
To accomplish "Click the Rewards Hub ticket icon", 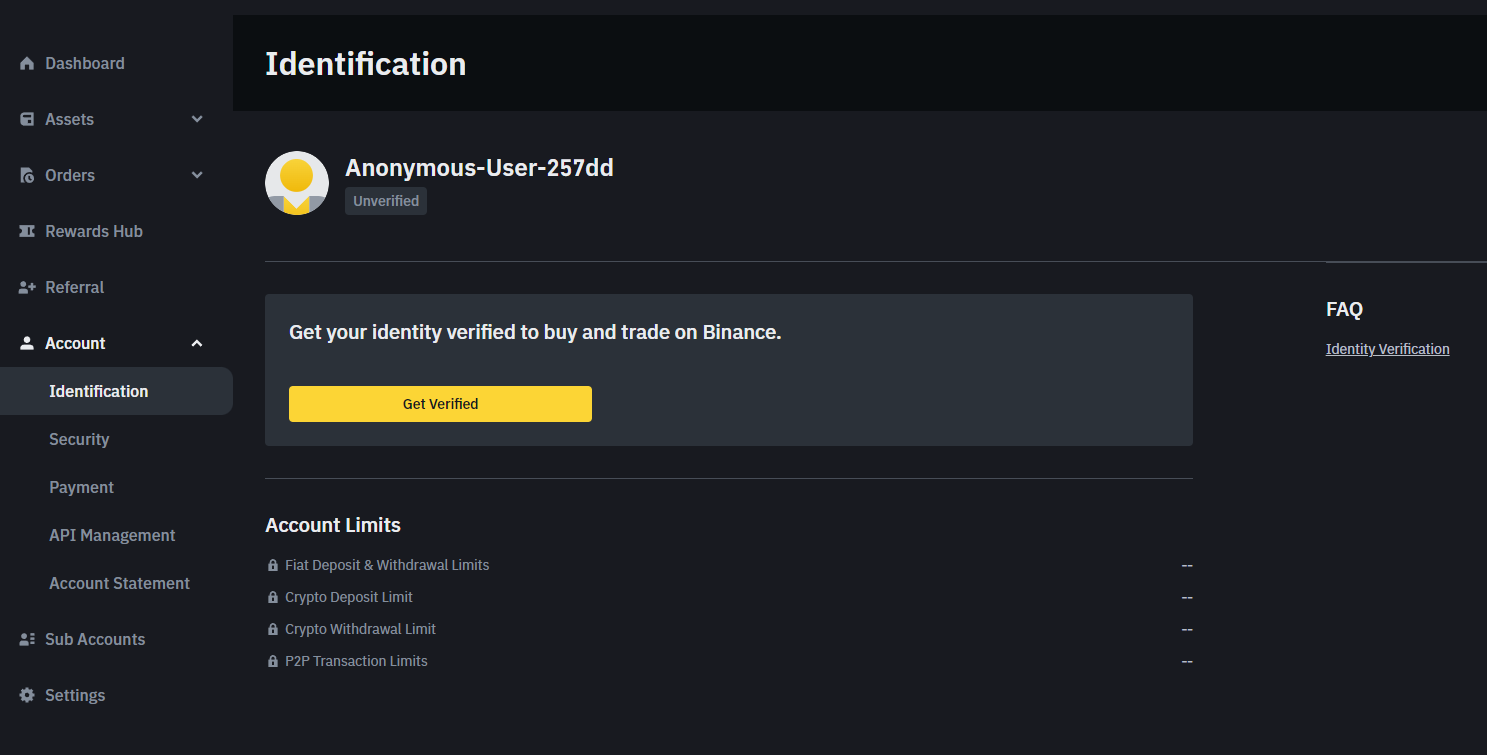I will point(27,231).
